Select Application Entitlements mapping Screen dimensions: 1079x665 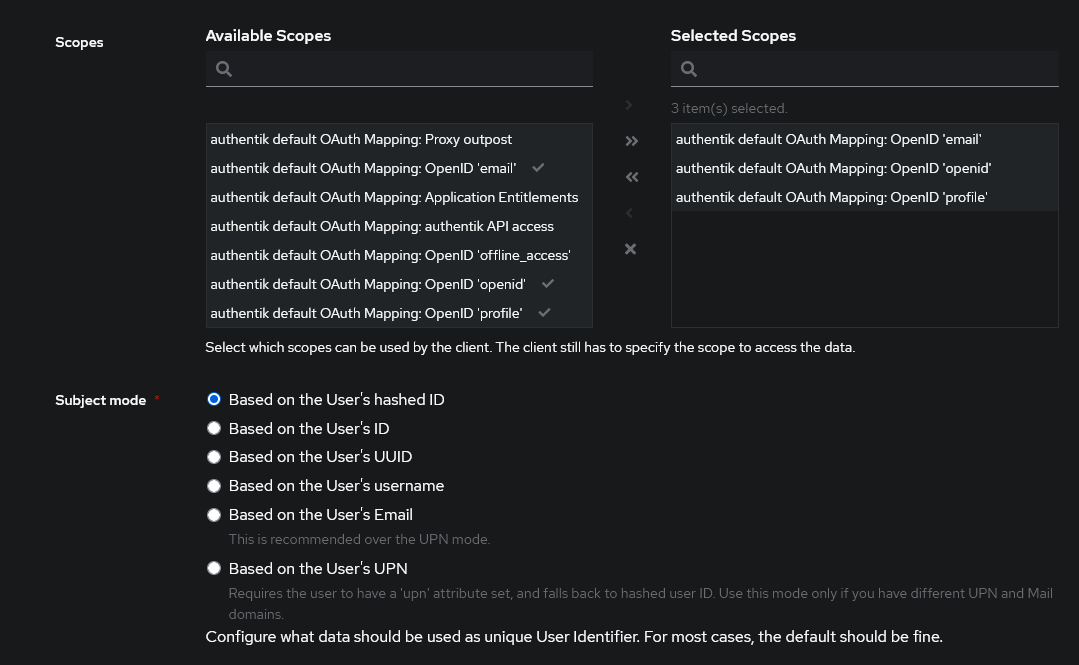(x=399, y=197)
